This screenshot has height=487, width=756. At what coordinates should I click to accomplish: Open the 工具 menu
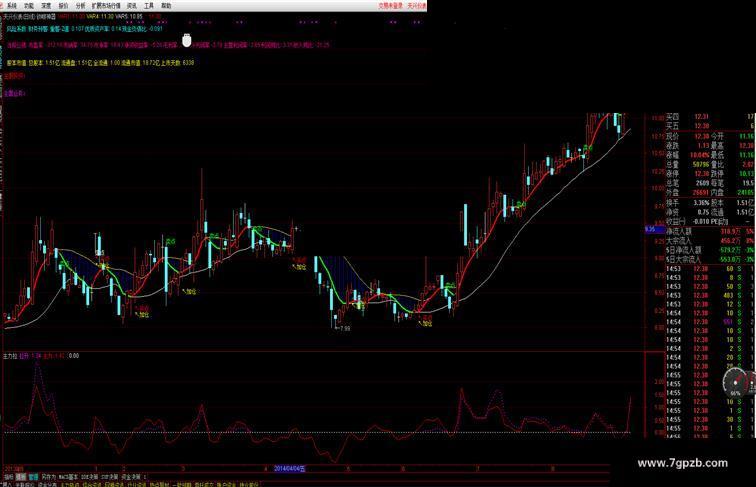(x=149, y=6)
